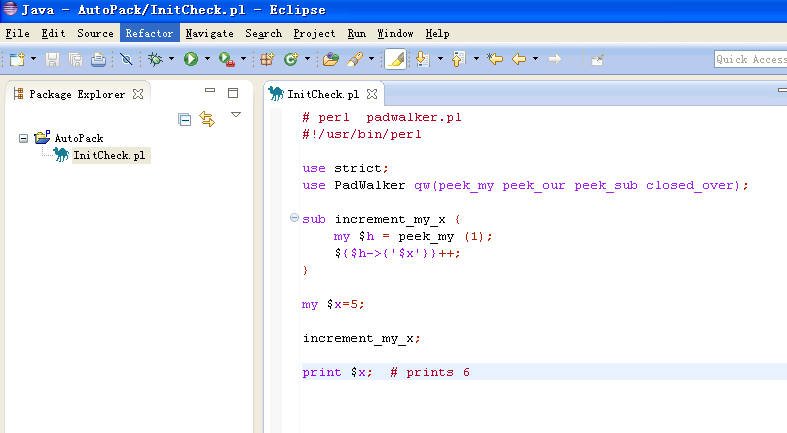The image size is (787, 433).
Task: Click the '#!/usr/bin/perl' shebang line
Action: click(x=362, y=134)
